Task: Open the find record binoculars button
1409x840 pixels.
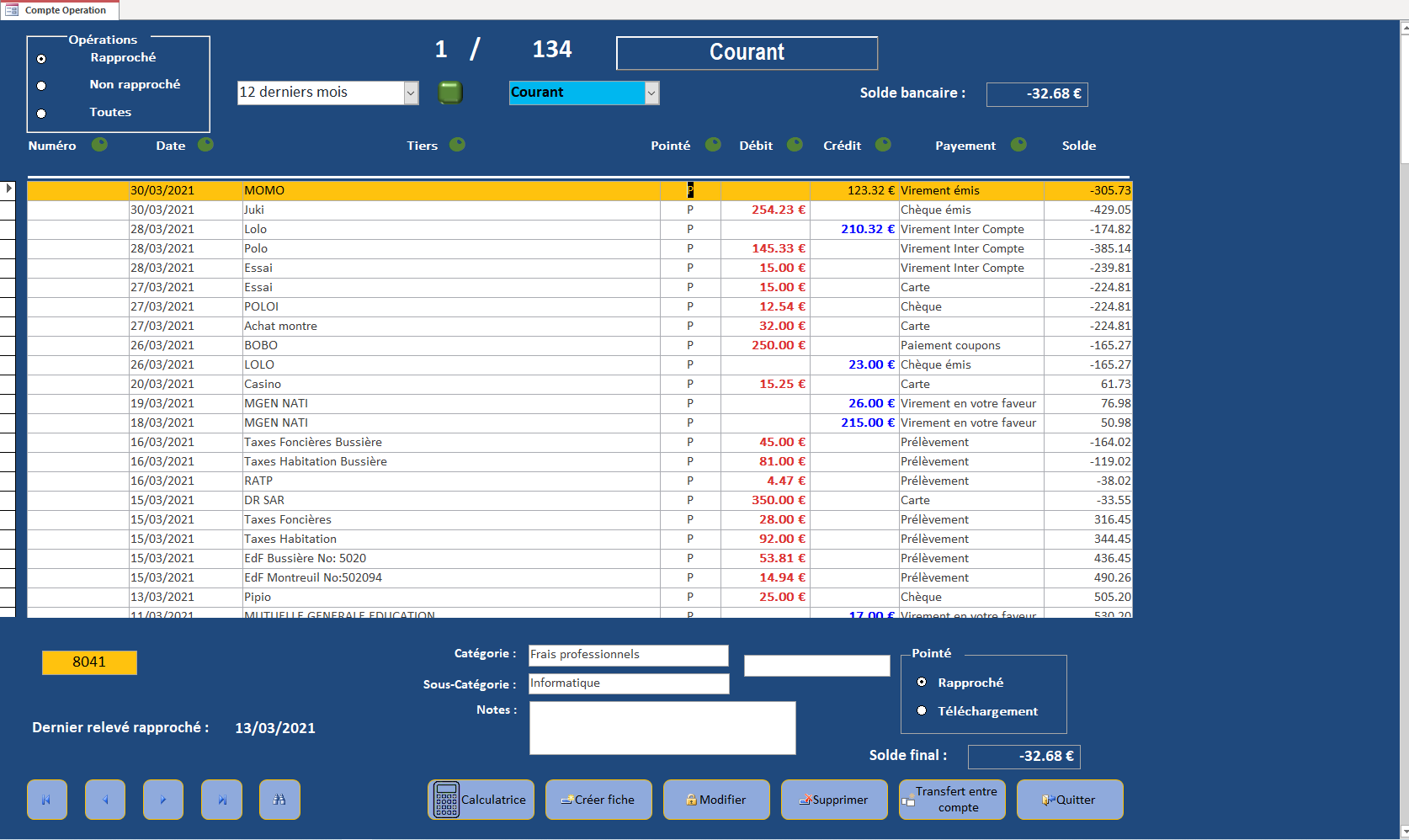Action: pos(279,800)
